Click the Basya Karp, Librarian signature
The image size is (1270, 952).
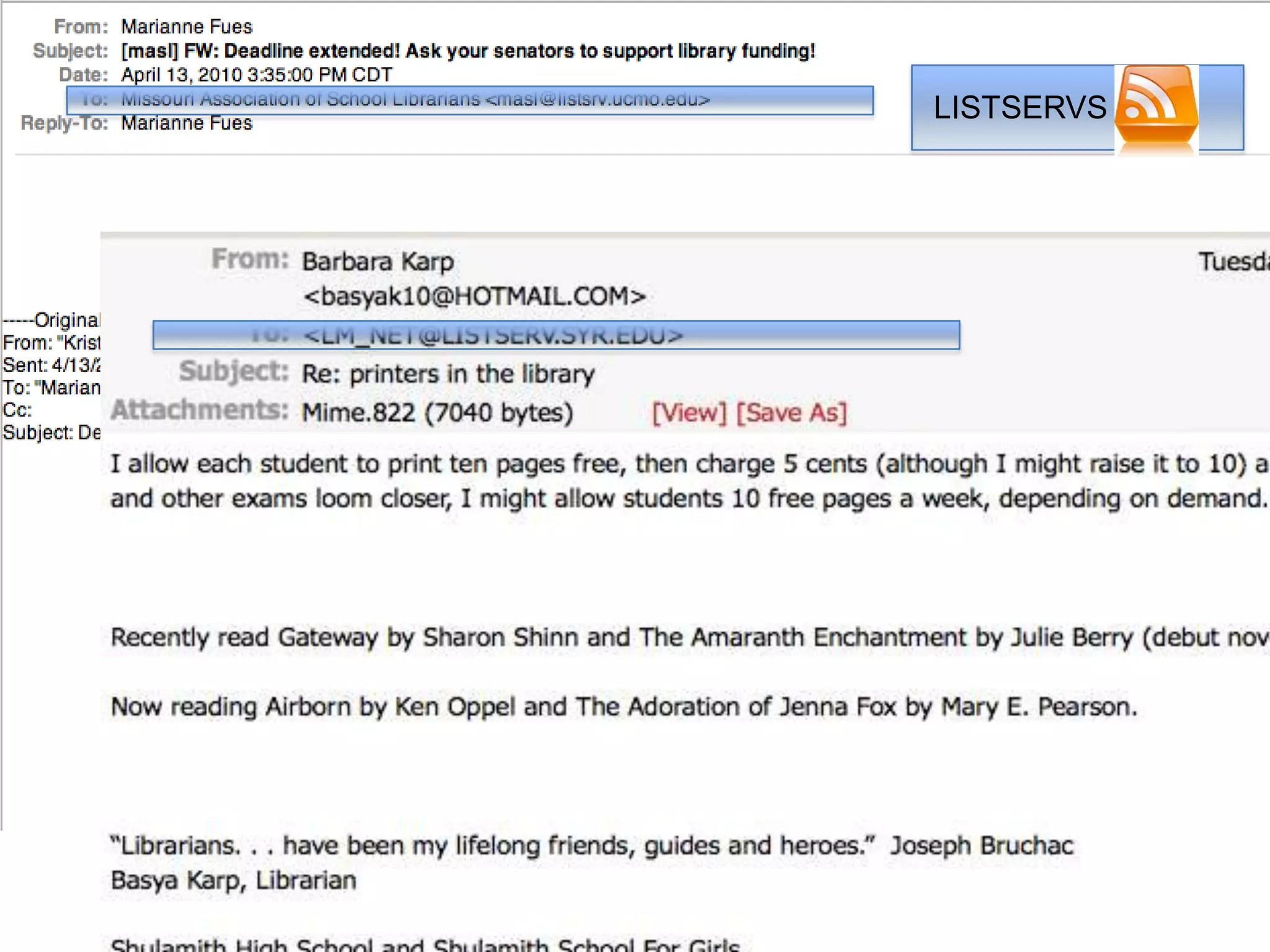(x=233, y=880)
